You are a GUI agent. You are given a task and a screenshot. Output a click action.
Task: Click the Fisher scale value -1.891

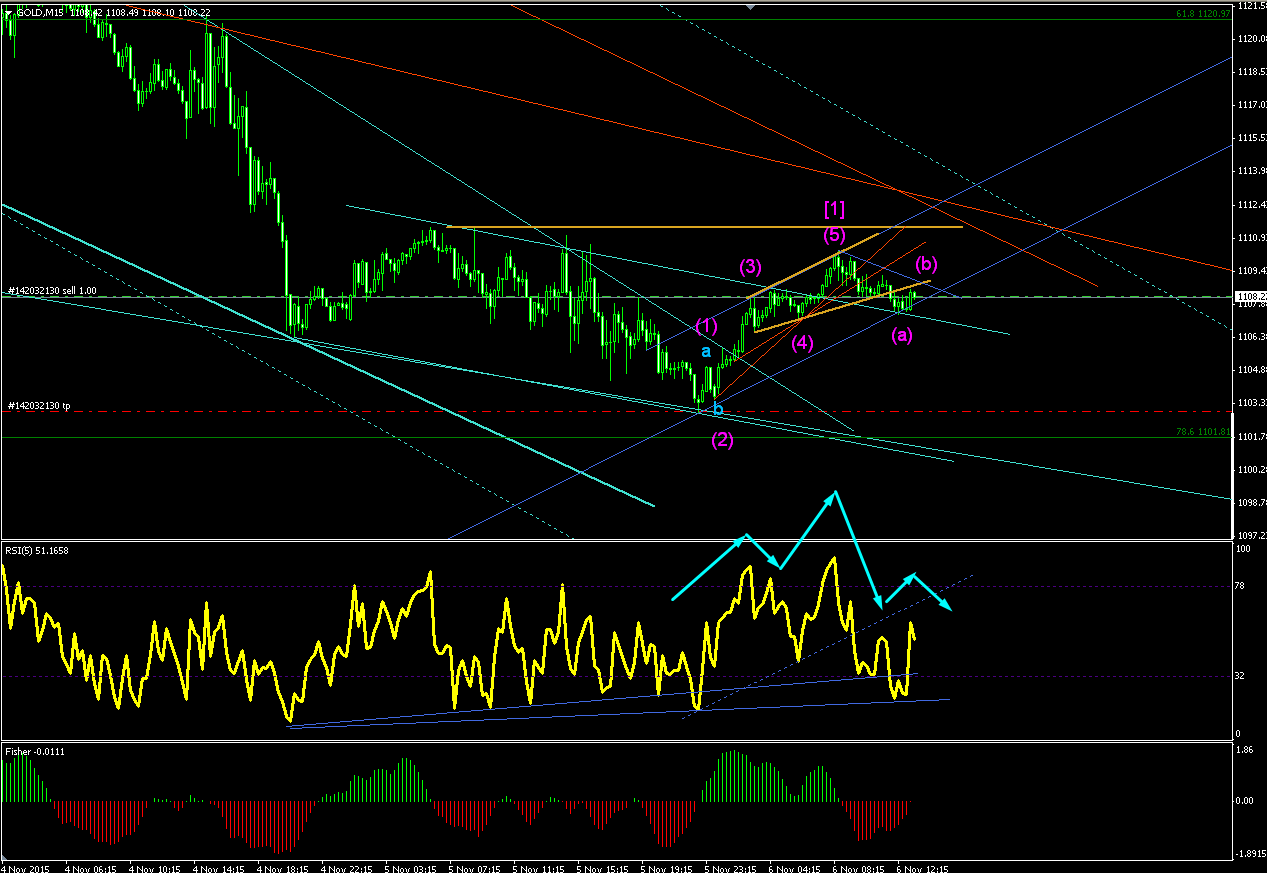point(1250,853)
